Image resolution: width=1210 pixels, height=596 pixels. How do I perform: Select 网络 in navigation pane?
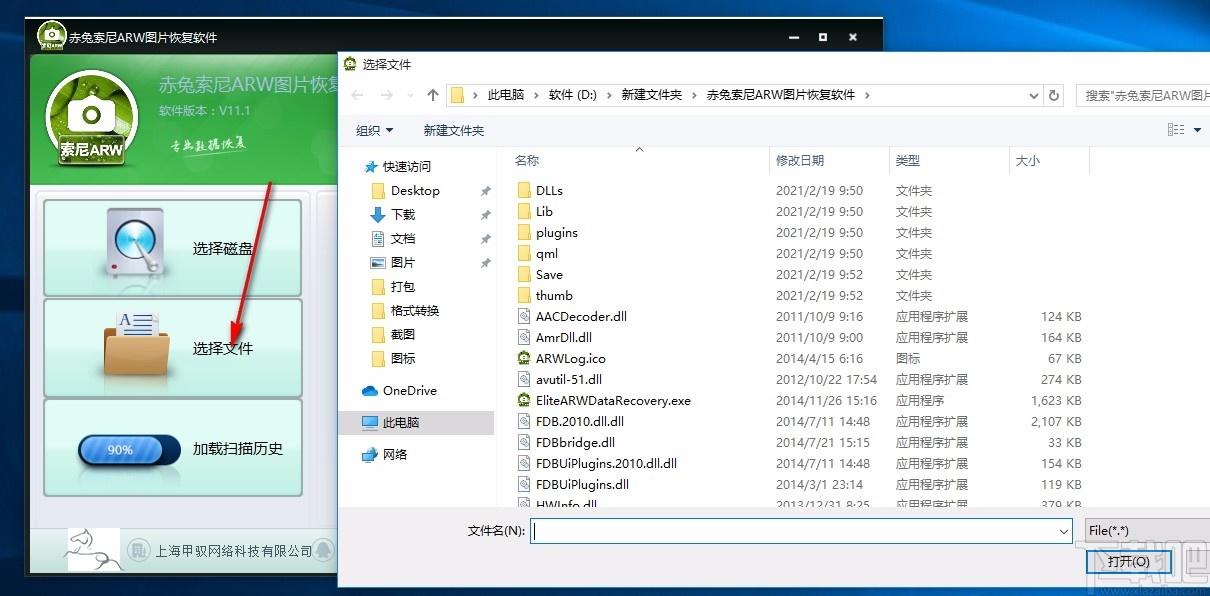point(395,454)
